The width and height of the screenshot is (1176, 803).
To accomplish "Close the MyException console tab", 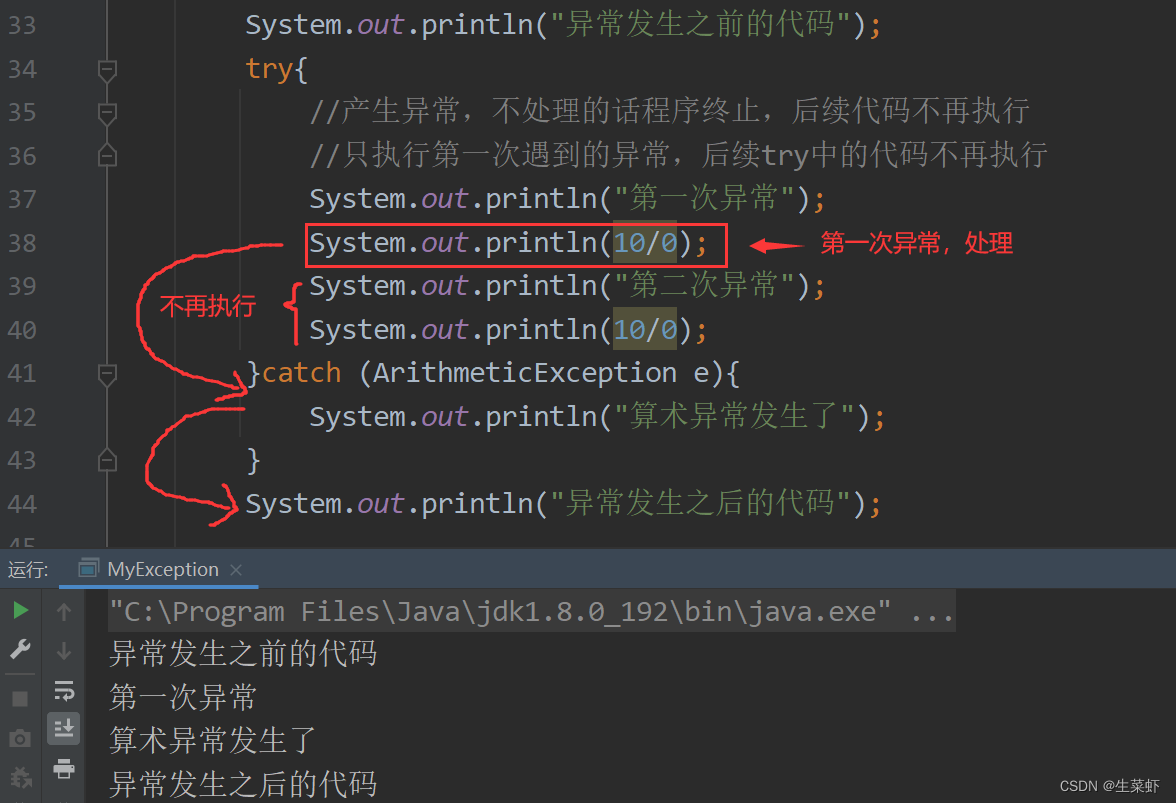I will [x=236, y=569].
